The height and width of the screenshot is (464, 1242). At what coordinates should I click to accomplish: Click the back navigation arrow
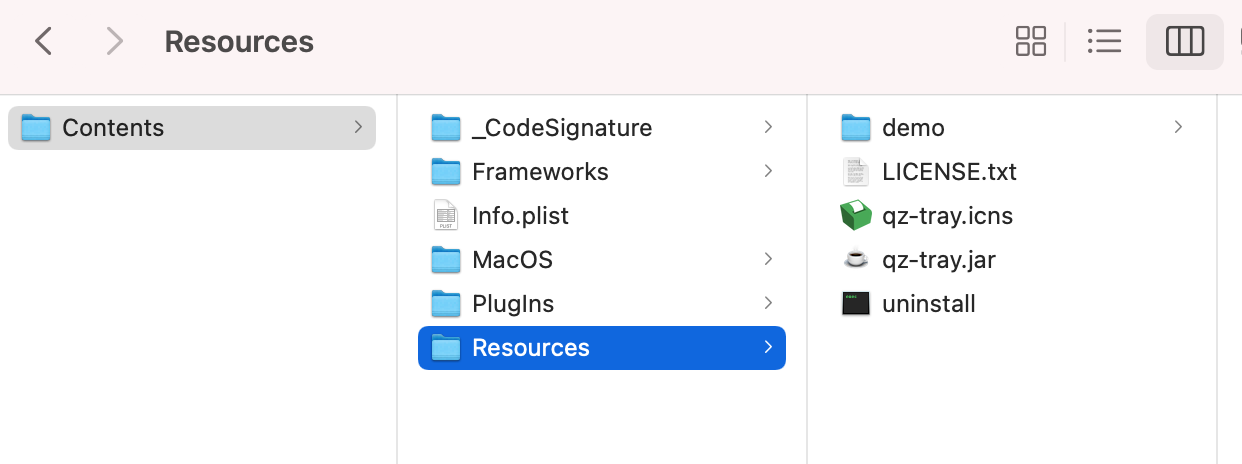(x=43, y=41)
